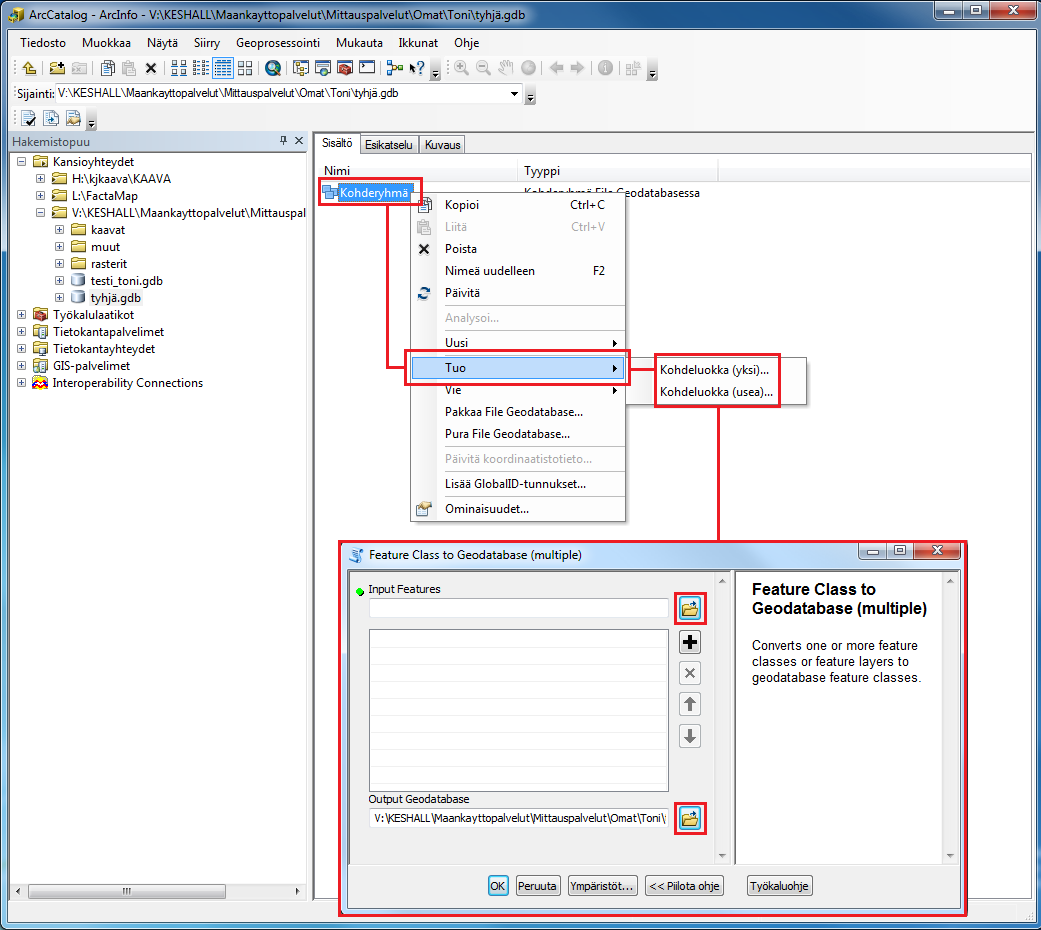Click the Up One Level toolbar icon
Screen dimensions: 1041x930
29,68
